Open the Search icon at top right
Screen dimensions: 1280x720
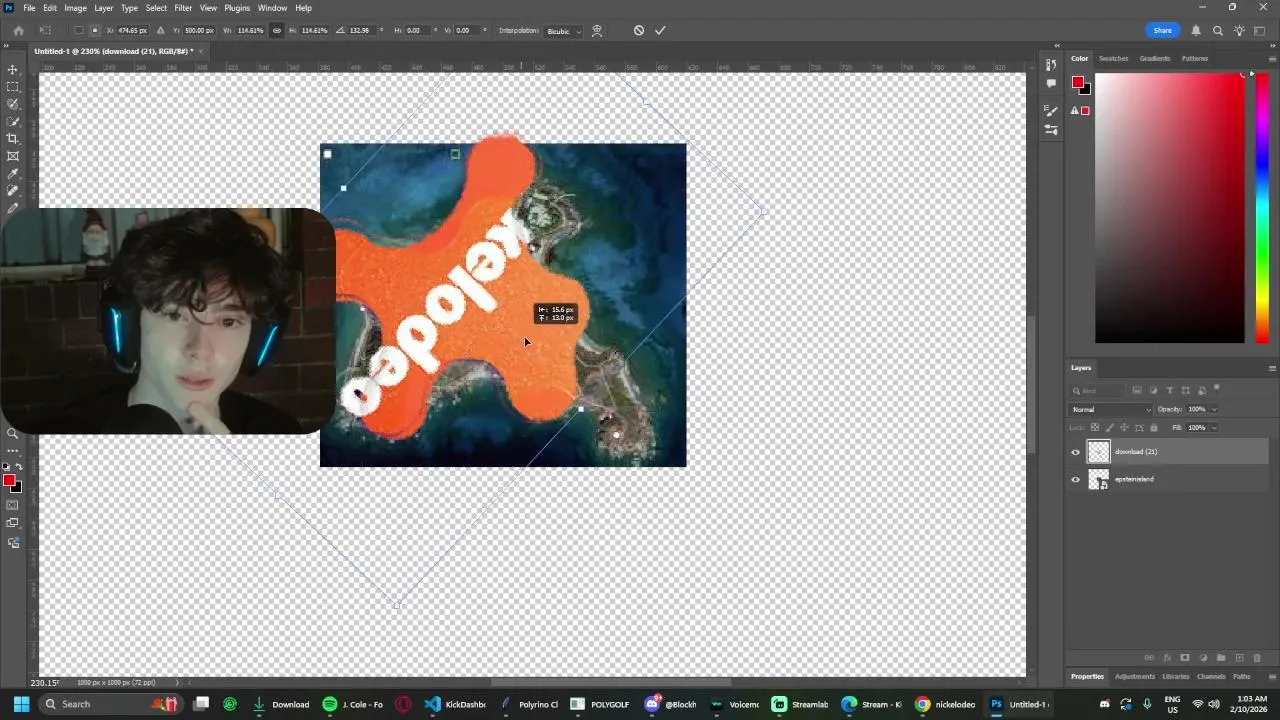[x=1218, y=30]
